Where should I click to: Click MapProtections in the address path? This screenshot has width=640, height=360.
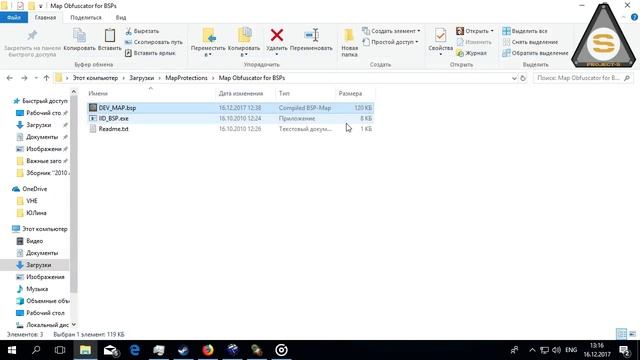(186, 78)
